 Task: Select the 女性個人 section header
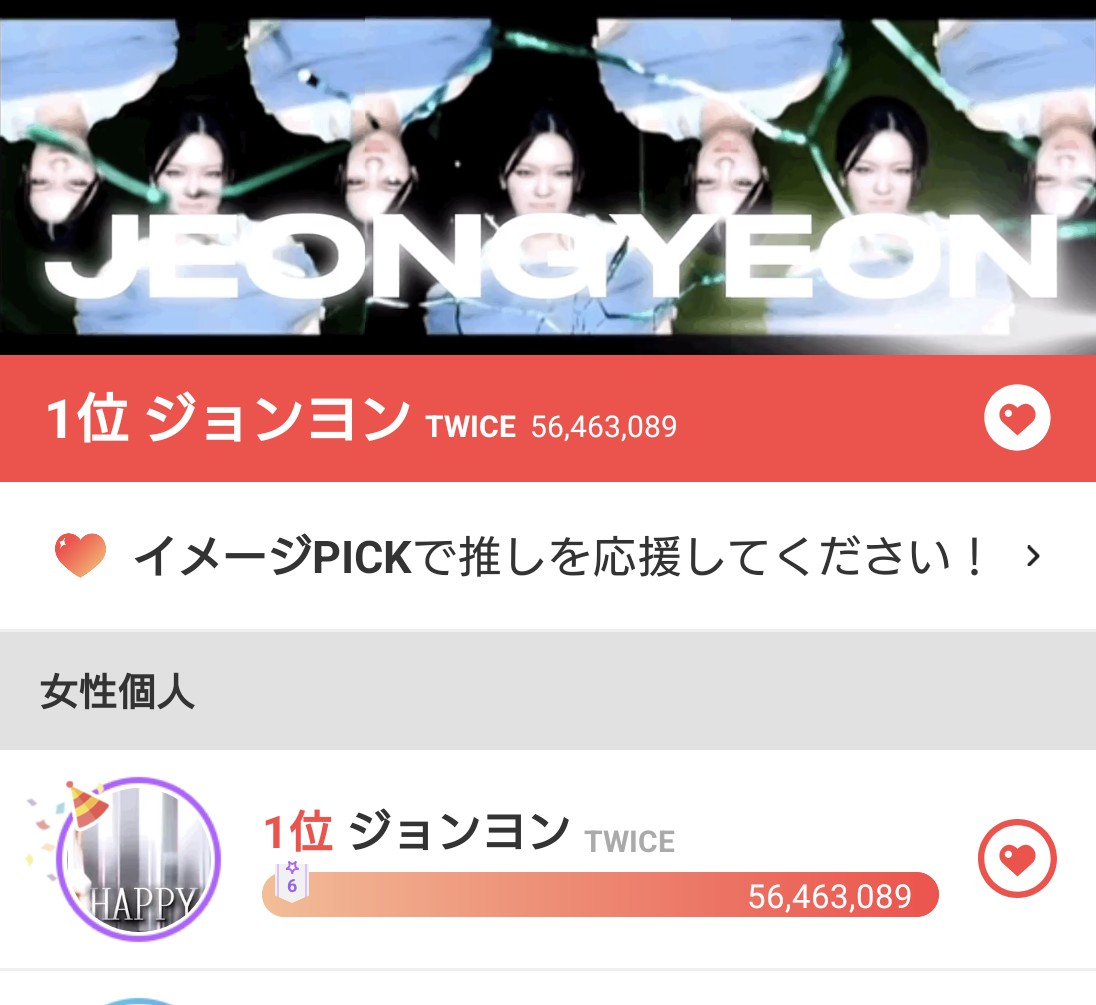tap(548, 691)
